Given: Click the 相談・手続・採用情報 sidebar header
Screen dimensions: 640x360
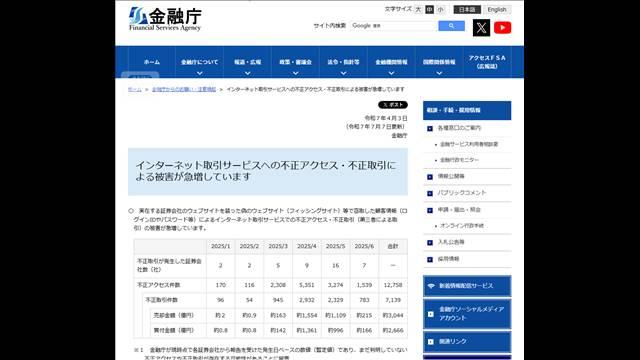Looking at the screenshot, I should tap(467, 111).
